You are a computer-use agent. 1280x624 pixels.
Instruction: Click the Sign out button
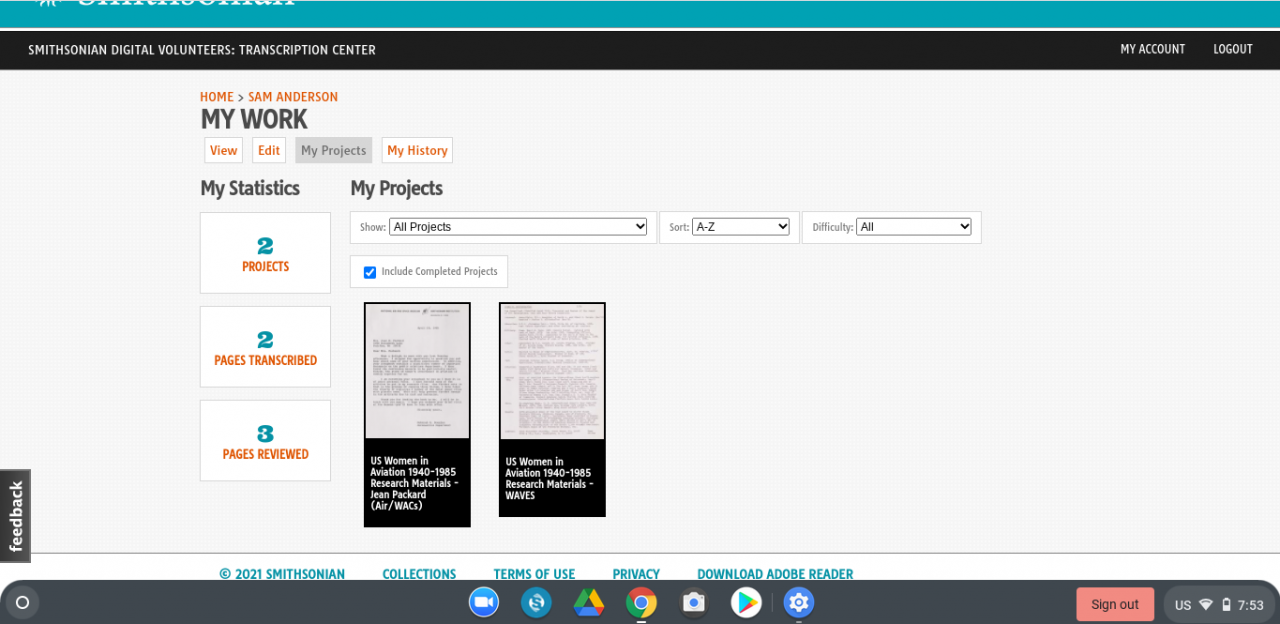point(1115,604)
